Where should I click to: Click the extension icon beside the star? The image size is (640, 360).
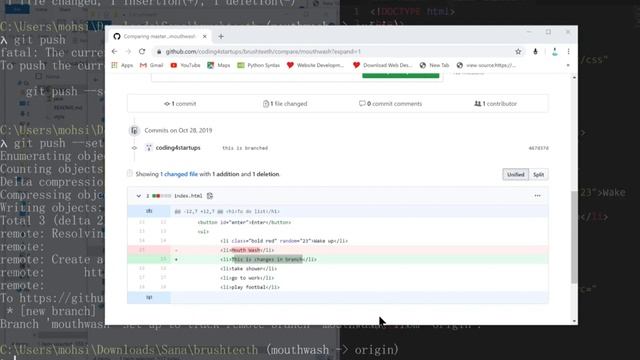coord(535,51)
